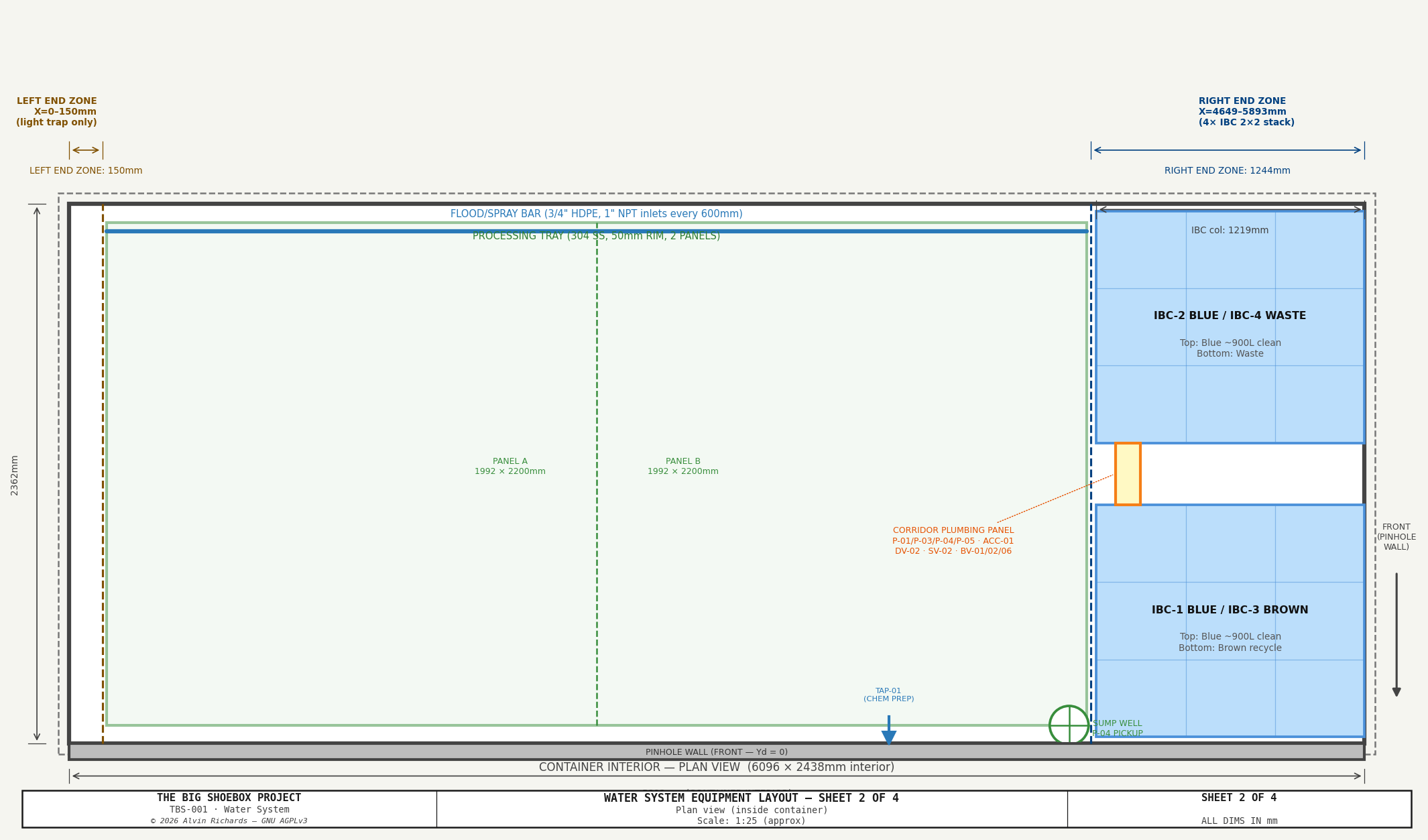Click the Scale: 1:25 (approx) text
The height and width of the screenshot is (840, 1428).
pos(752,821)
